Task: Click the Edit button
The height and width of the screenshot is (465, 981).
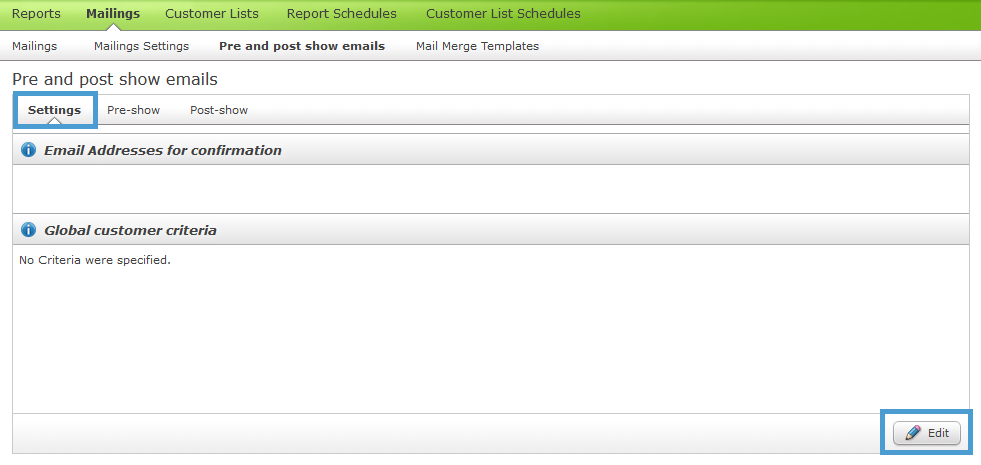Action: pos(927,433)
